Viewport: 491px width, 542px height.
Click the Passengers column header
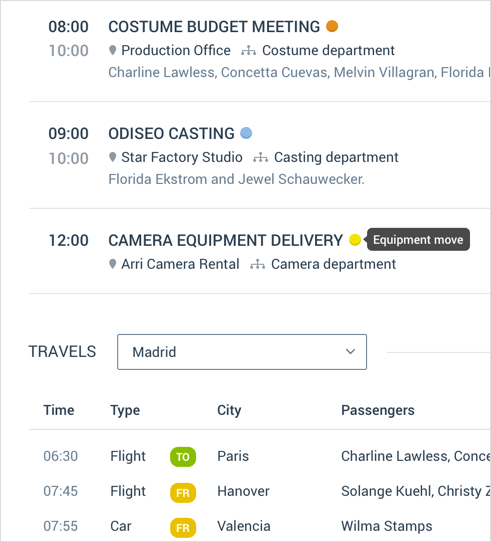(378, 410)
